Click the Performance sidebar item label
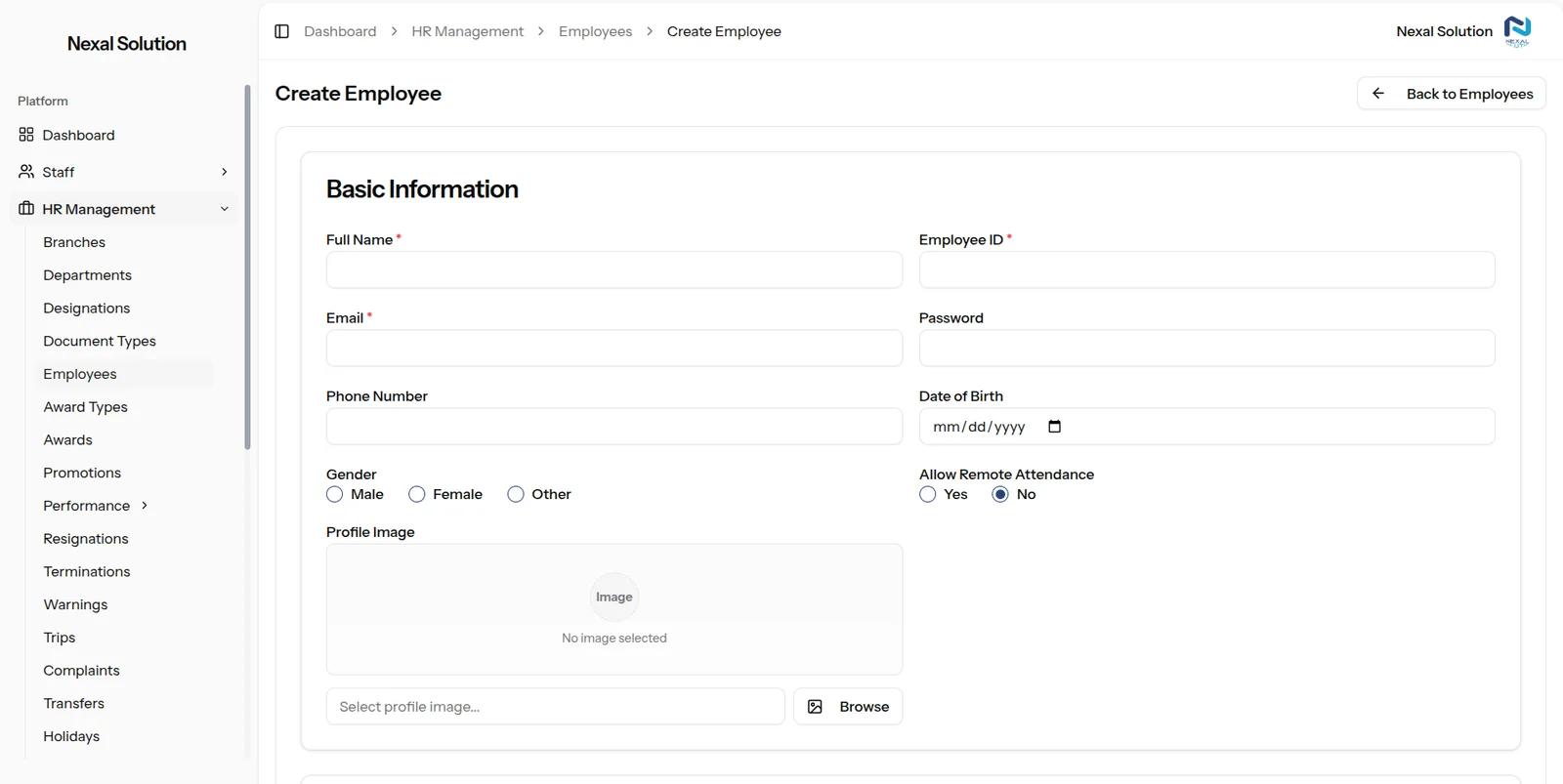 pos(86,506)
